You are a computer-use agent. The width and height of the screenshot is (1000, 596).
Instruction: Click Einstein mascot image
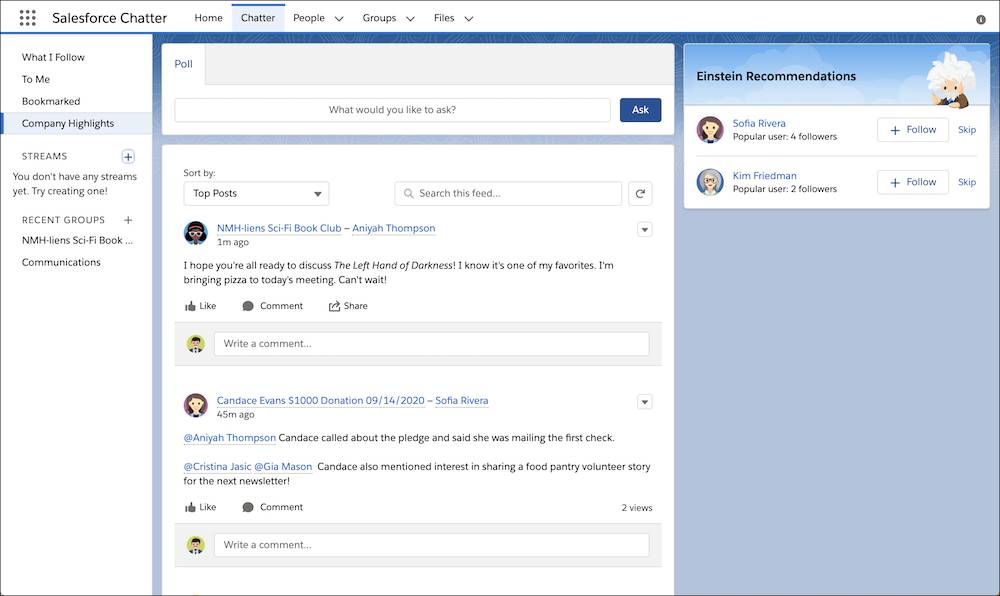951,80
